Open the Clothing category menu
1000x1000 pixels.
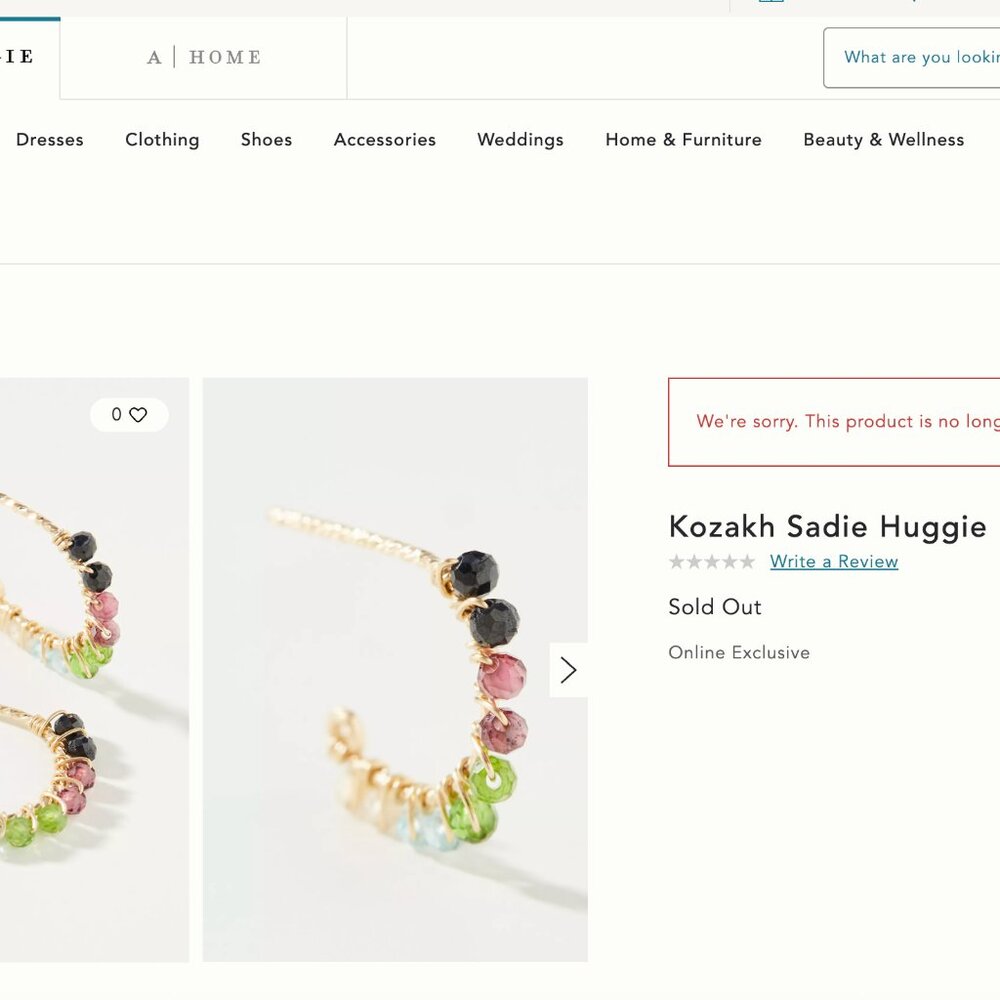coord(162,140)
